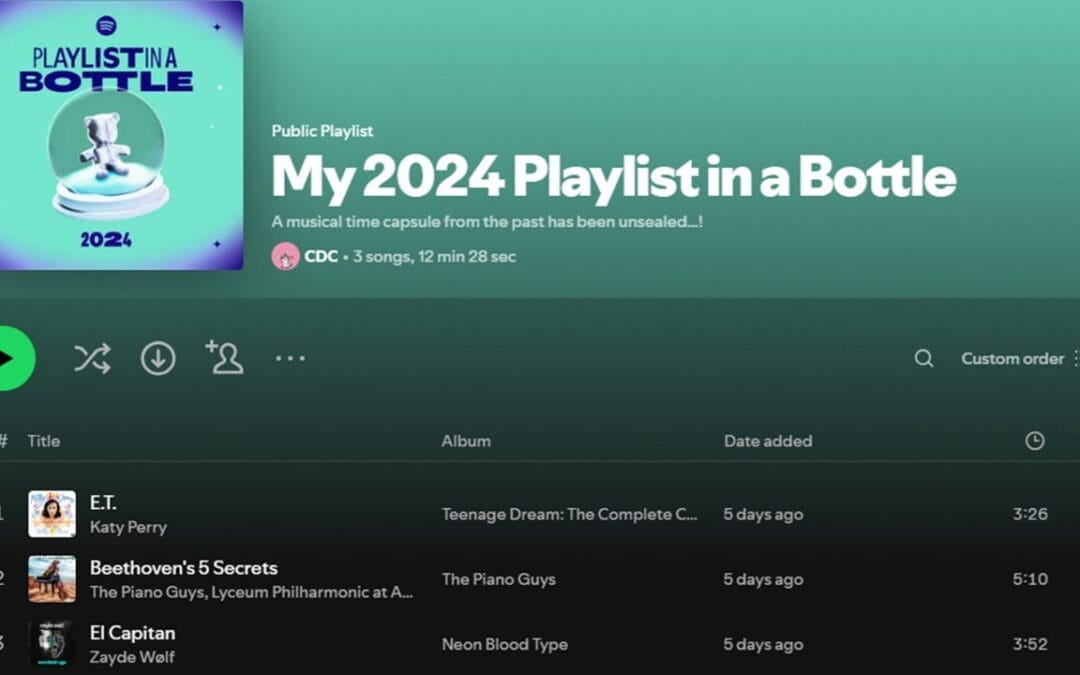1080x675 pixels.
Task: Click the El Capitan album thumbnail
Action: [52, 644]
